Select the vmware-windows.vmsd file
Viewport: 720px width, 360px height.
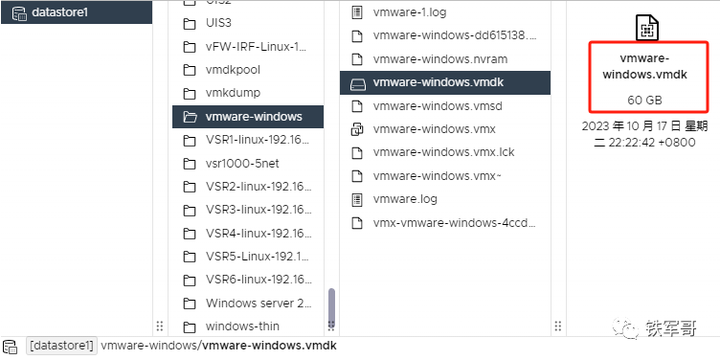click(x=445, y=106)
